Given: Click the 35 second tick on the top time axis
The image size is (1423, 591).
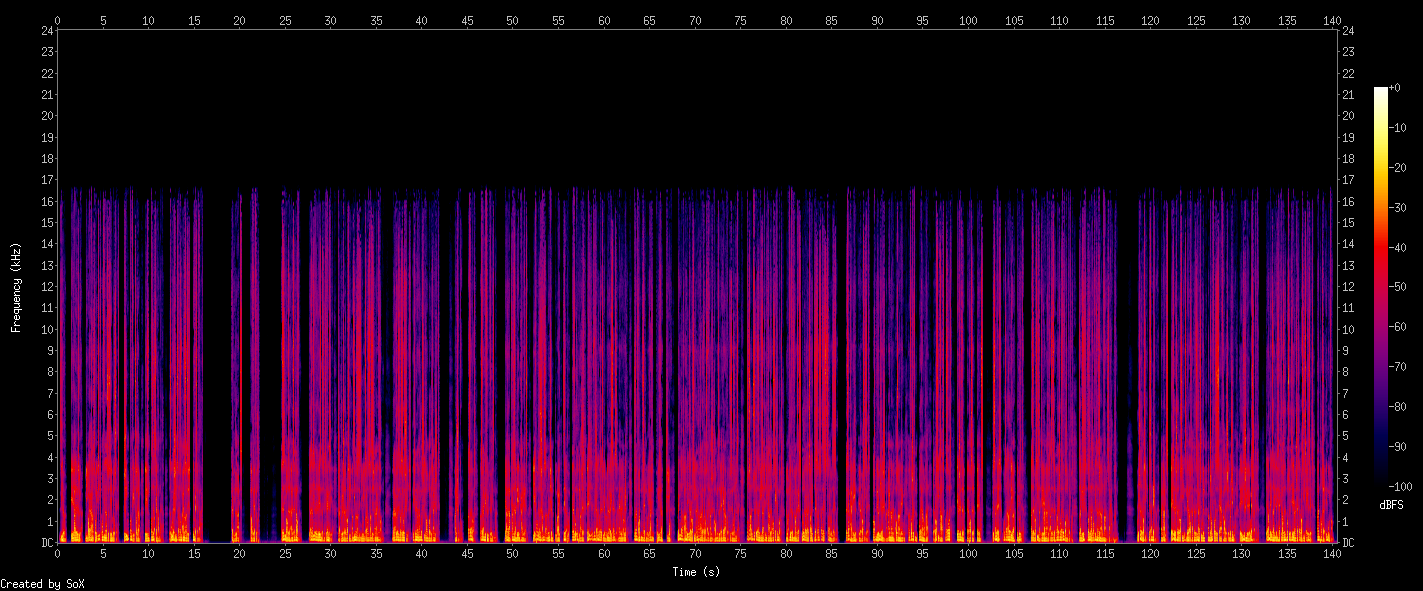Looking at the screenshot, I should 376,20.
